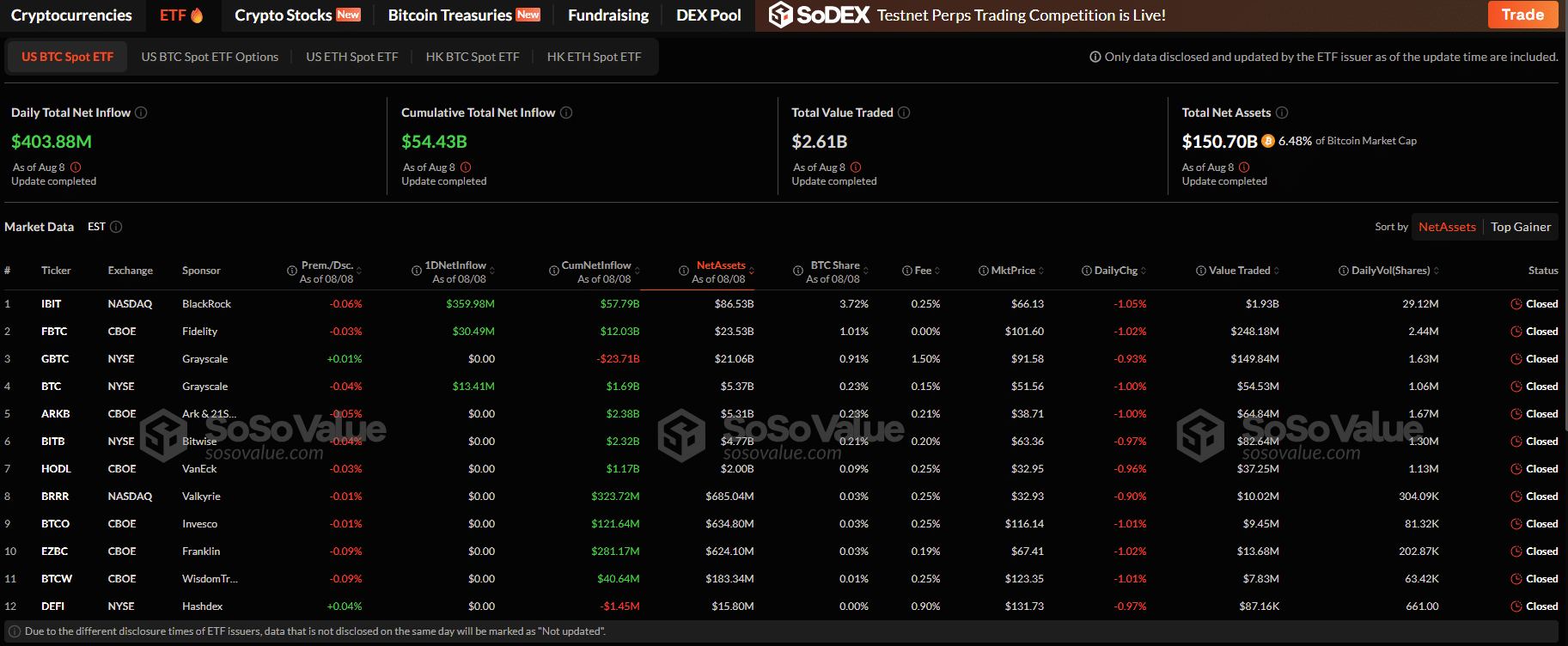Click the info icon before the DailyVol(Shares) column
The height and width of the screenshot is (646, 1568).
tap(1344, 271)
